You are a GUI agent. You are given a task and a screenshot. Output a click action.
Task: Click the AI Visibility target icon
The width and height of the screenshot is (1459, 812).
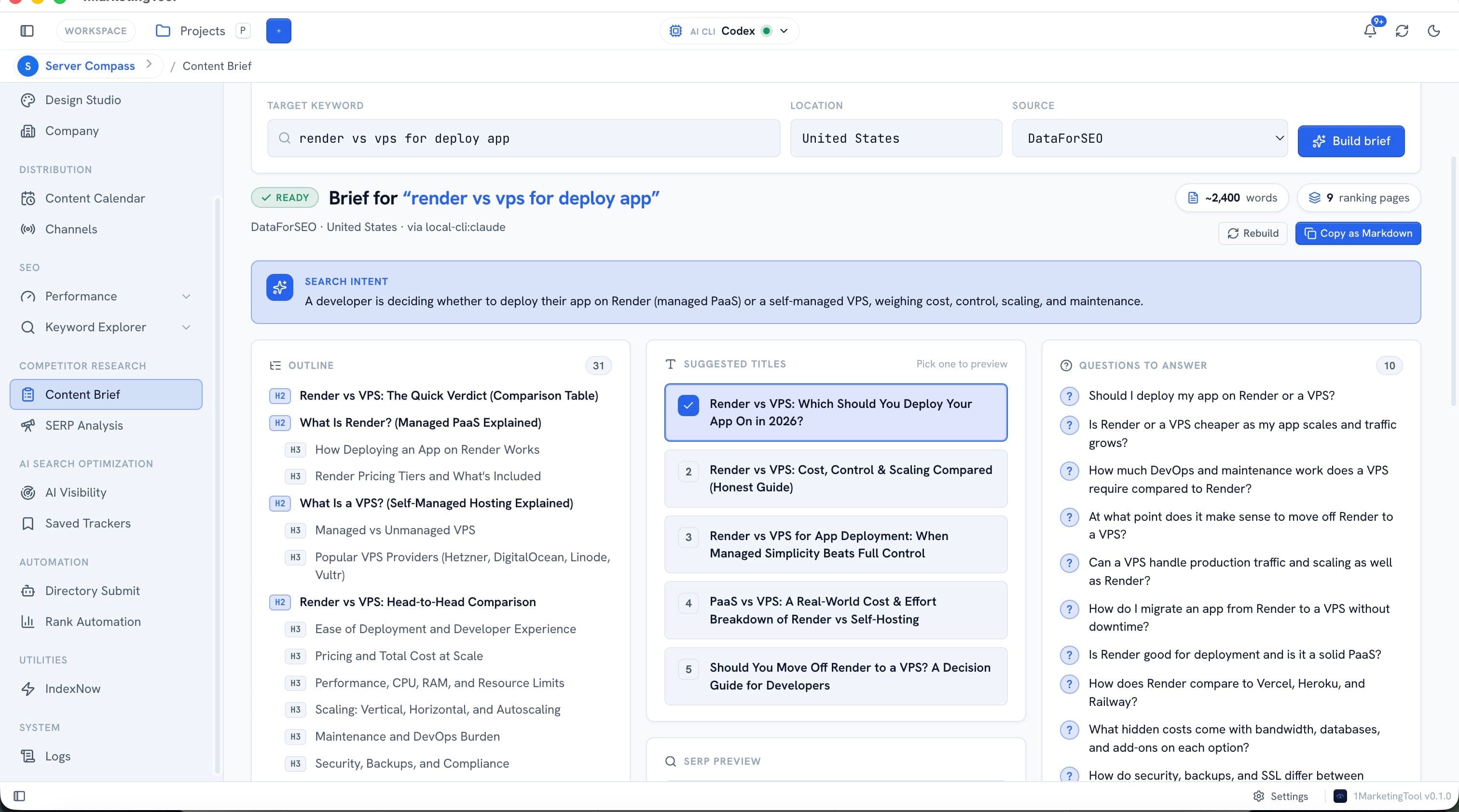point(28,492)
